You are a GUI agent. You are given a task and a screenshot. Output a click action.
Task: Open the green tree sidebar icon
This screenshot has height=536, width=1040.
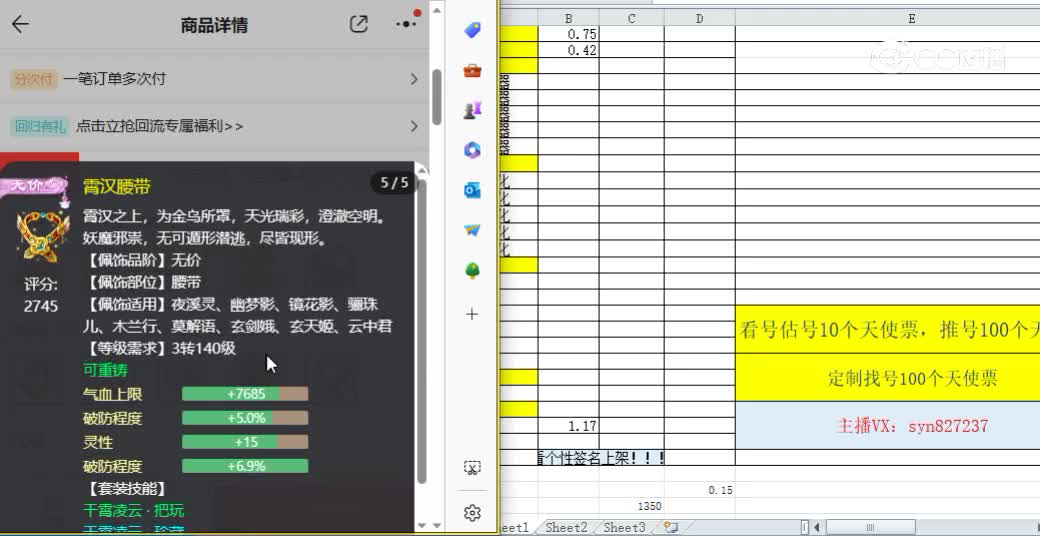pyautogui.click(x=472, y=271)
